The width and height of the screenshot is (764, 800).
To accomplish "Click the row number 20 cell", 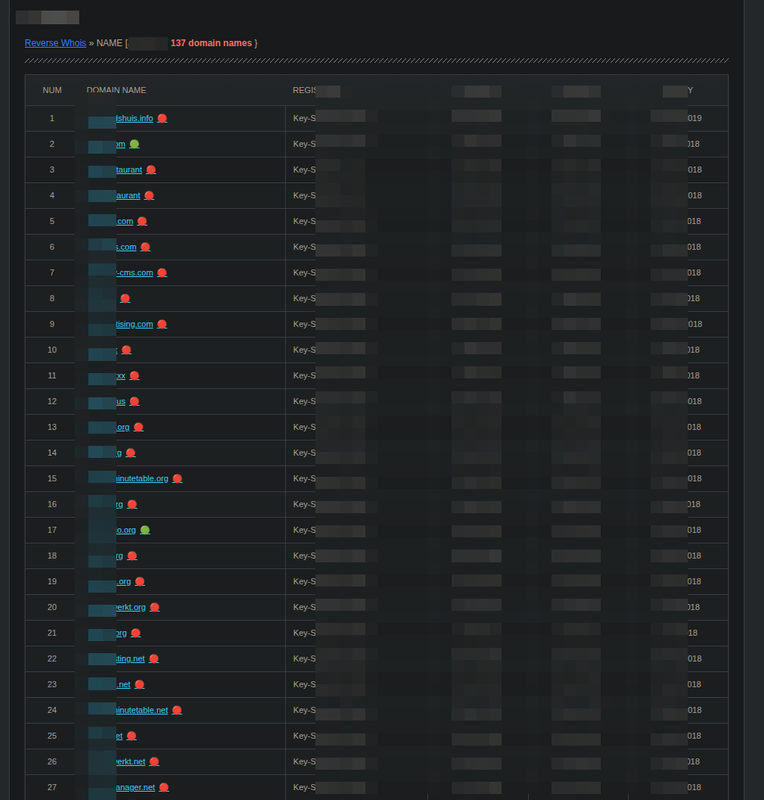I will tap(52, 608).
